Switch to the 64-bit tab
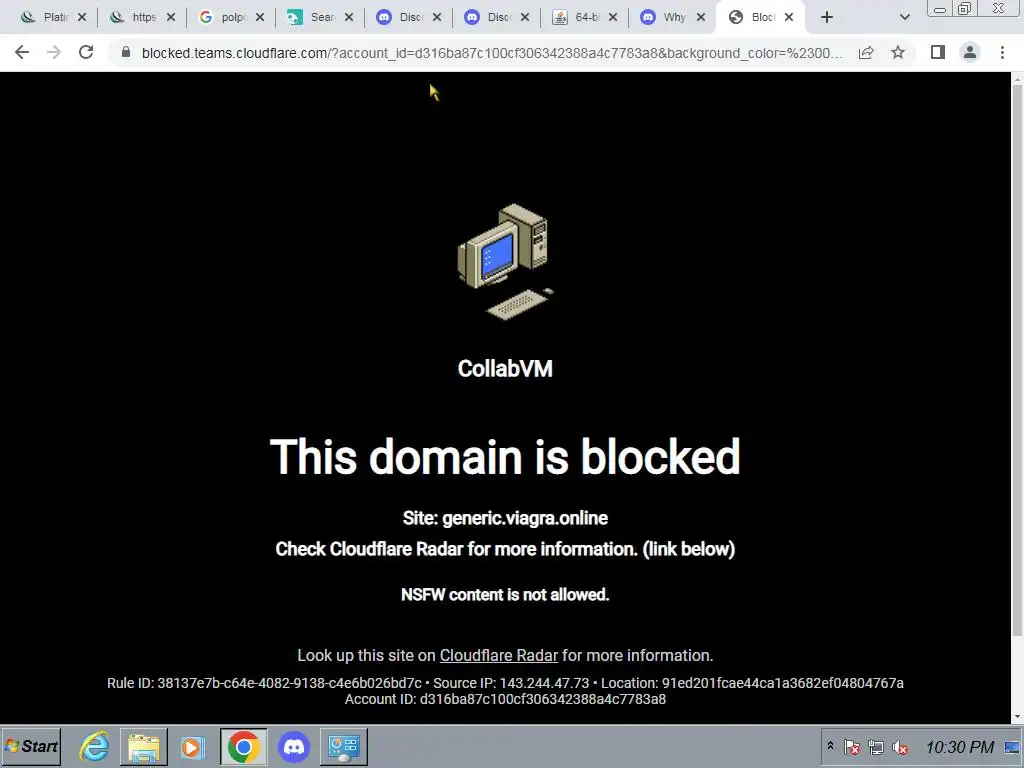The image size is (1024, 768). (577, 17)
